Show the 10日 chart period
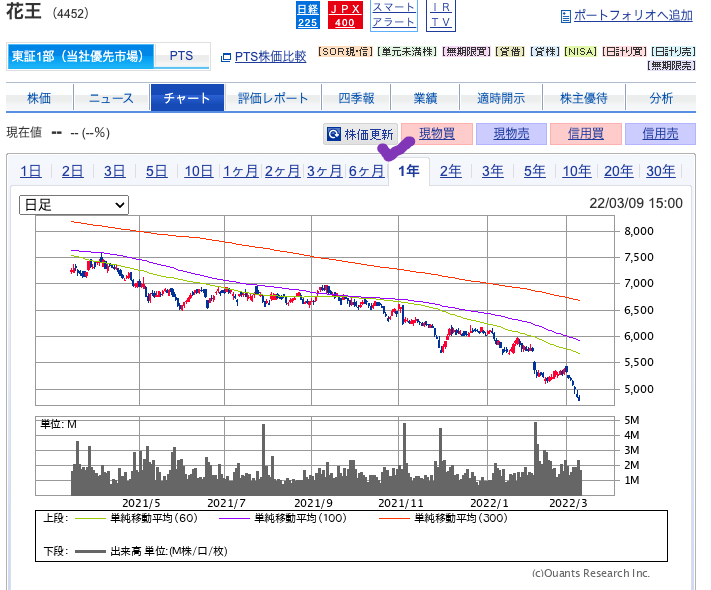 [199, 171]
